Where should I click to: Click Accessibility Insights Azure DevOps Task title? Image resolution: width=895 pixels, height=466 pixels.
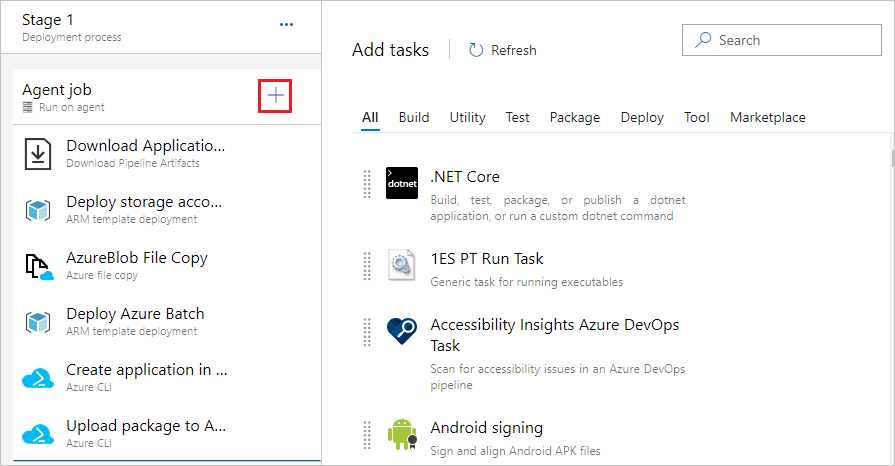(x=555, y=335)
